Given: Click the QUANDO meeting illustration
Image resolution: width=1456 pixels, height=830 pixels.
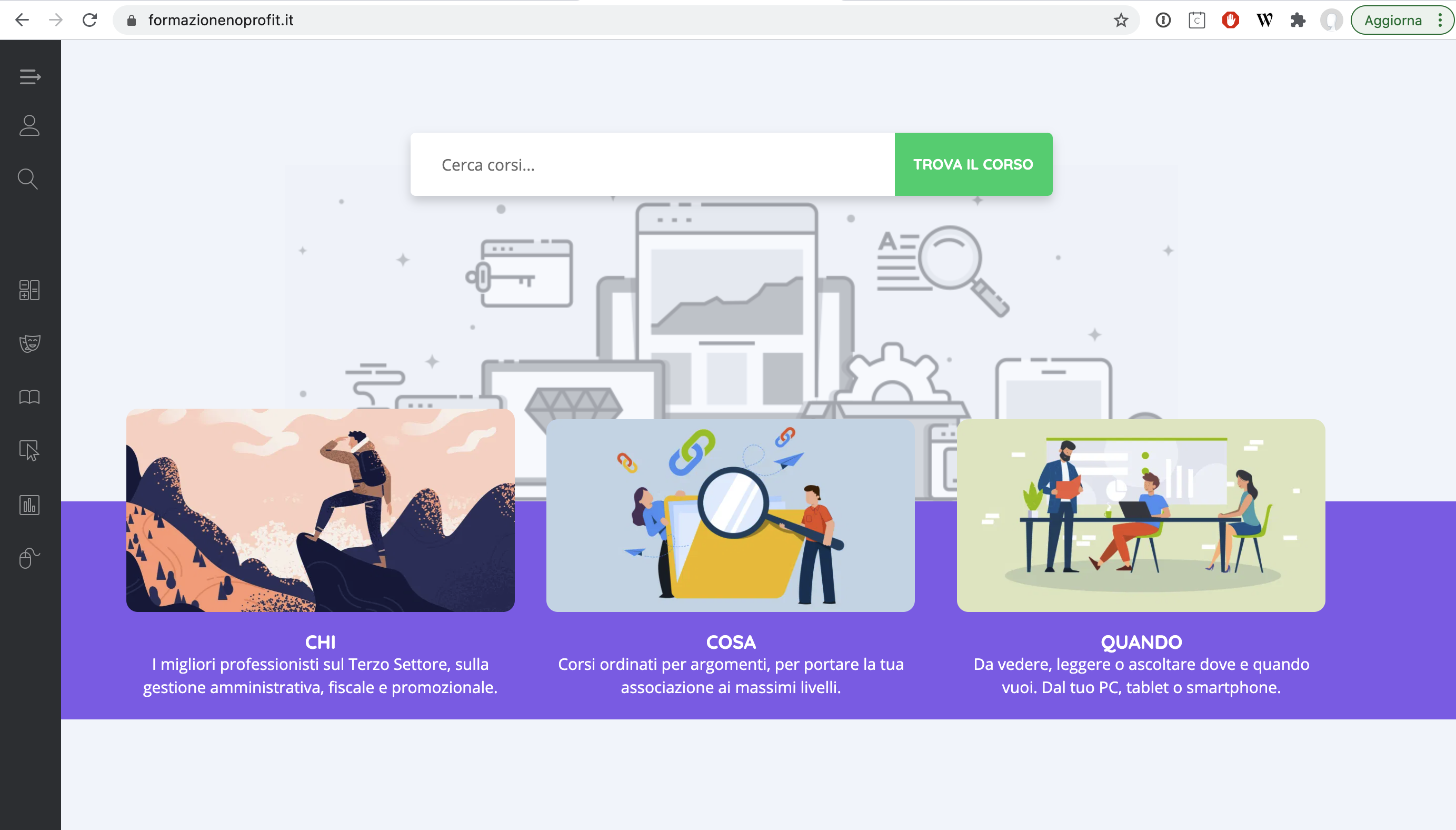Looking at the screenshot, I should click(x=1140, y=516).
